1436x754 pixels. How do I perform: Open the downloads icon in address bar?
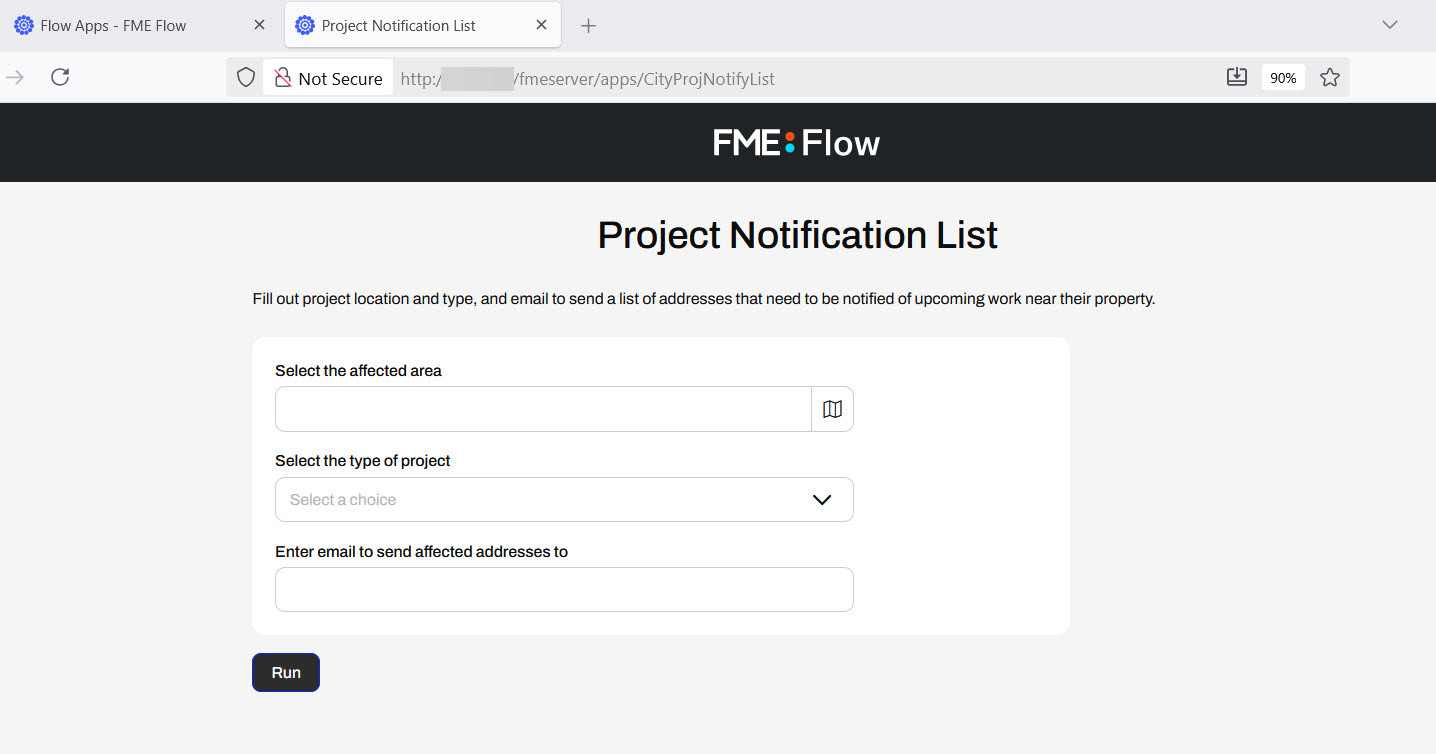(x=1237, y=77)
